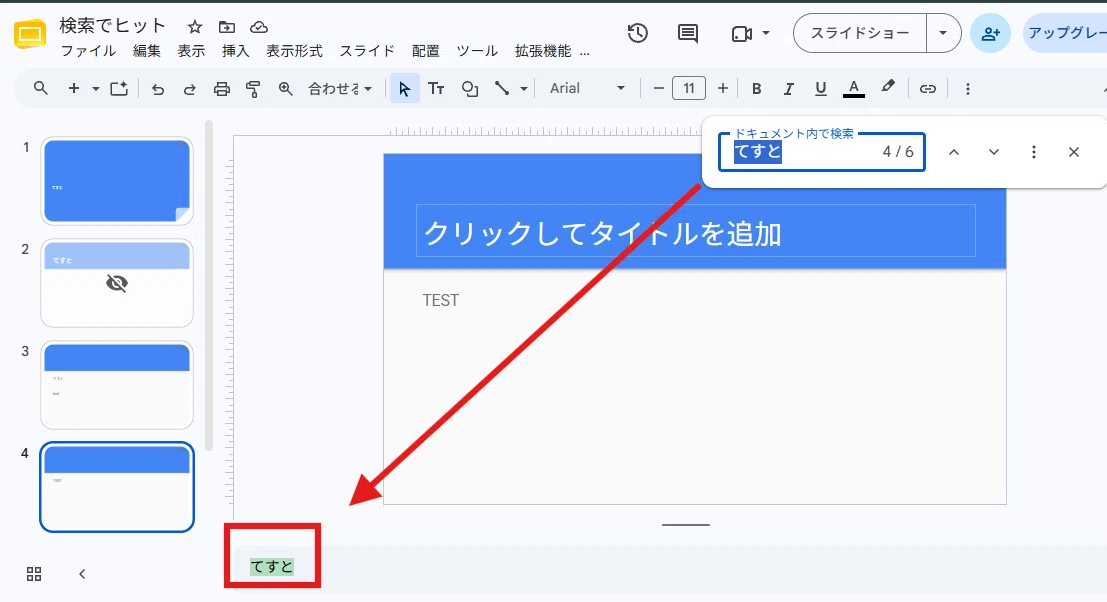
Task: Open version history clock icon
Action: (638, 33)
